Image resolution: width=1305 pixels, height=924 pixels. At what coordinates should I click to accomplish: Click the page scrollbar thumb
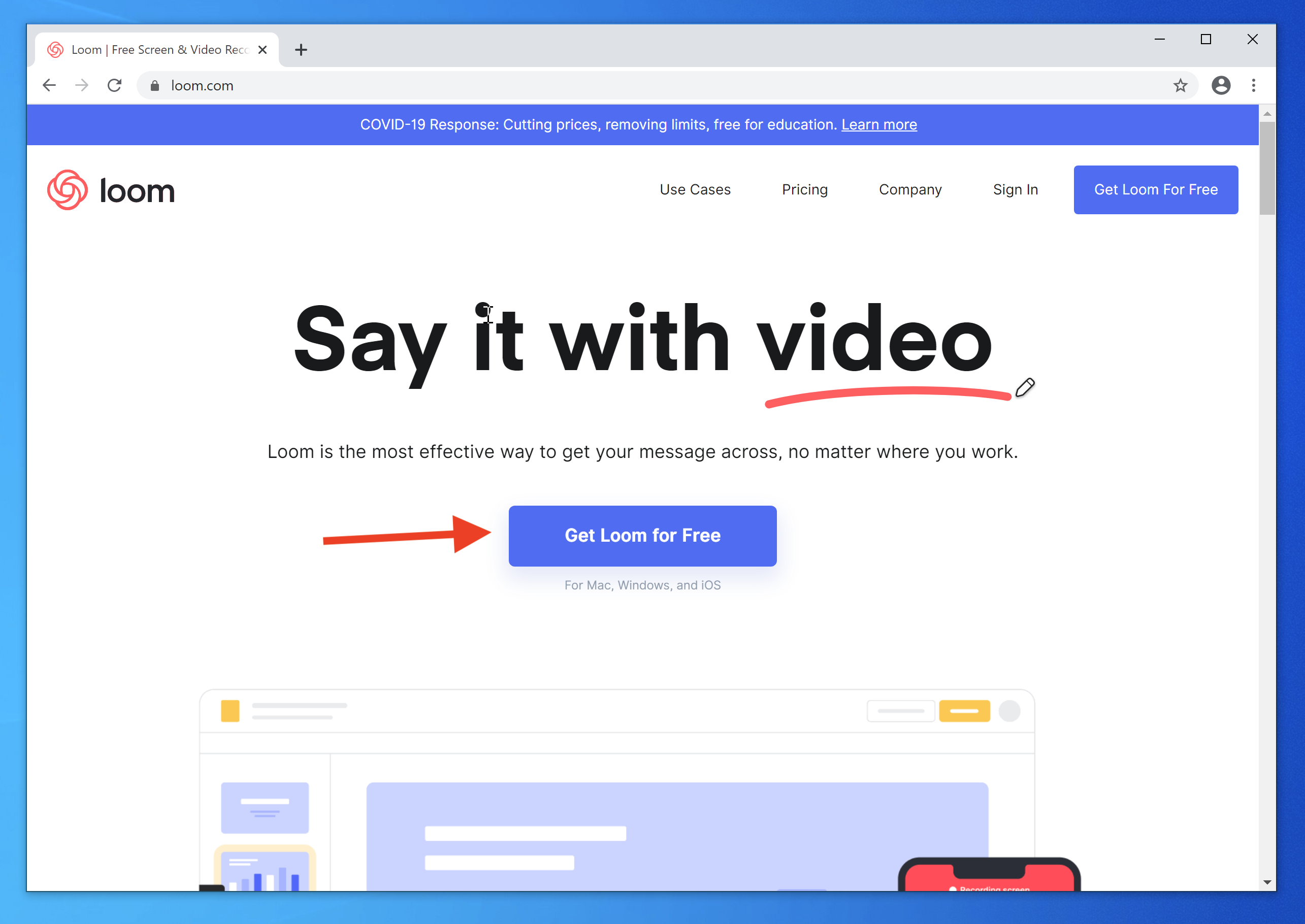[1267, 169]
